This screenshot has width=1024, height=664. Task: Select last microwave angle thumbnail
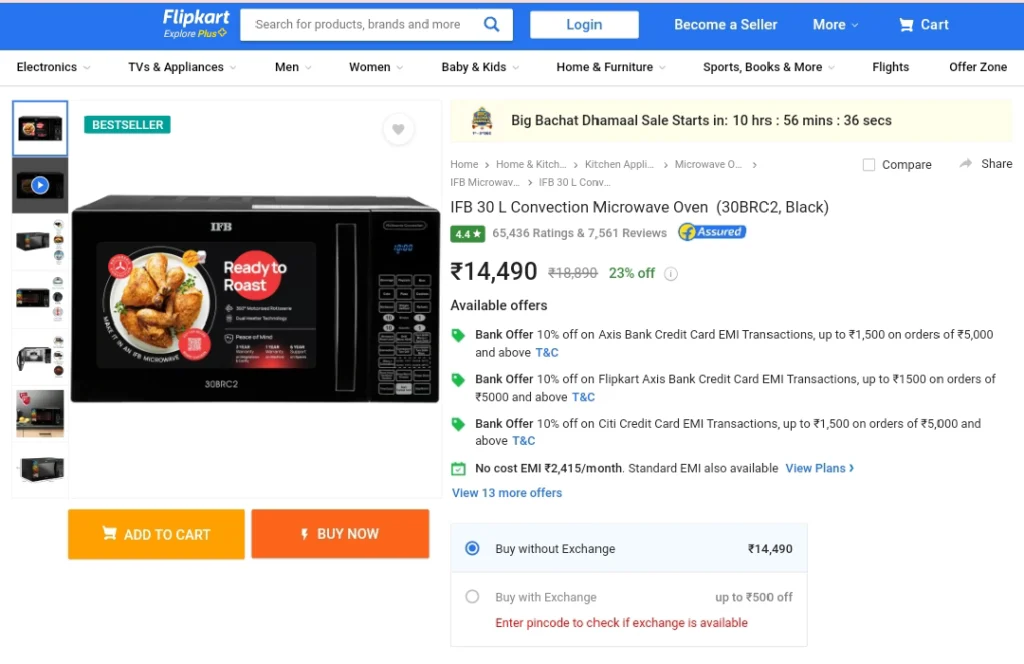(x=40, y=469)
